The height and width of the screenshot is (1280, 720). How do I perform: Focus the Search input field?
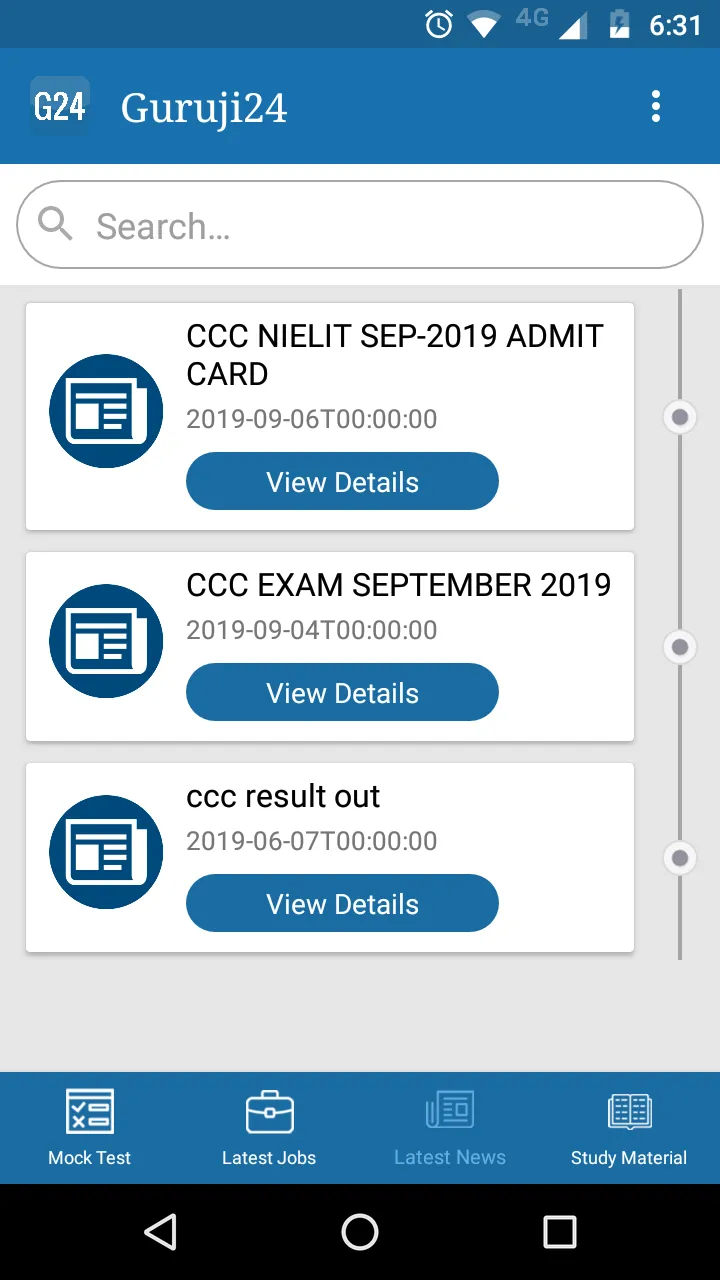click(380, 226)
